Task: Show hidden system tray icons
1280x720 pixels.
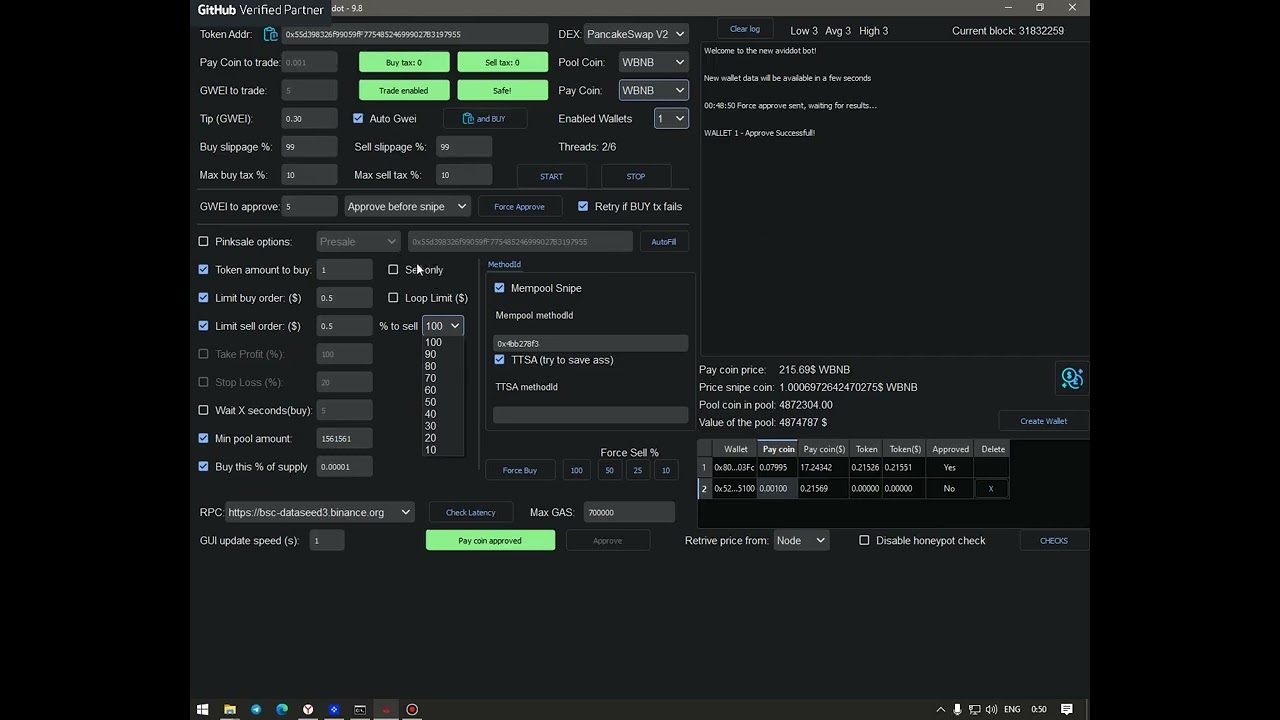Action: coord(940,709)
